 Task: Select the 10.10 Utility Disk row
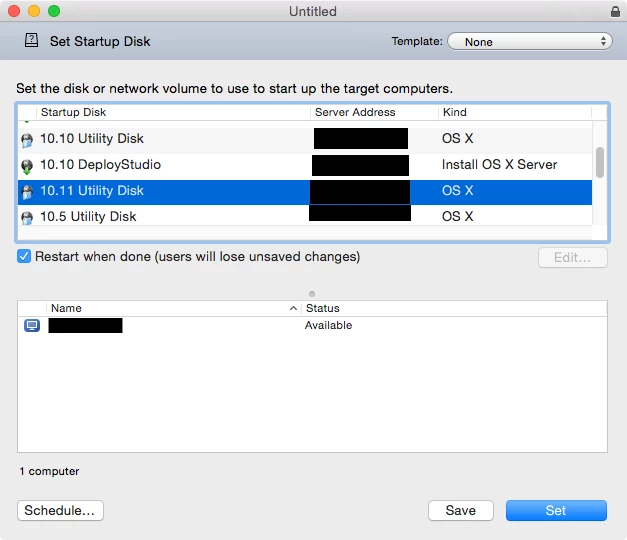click(x=305, y=139)
